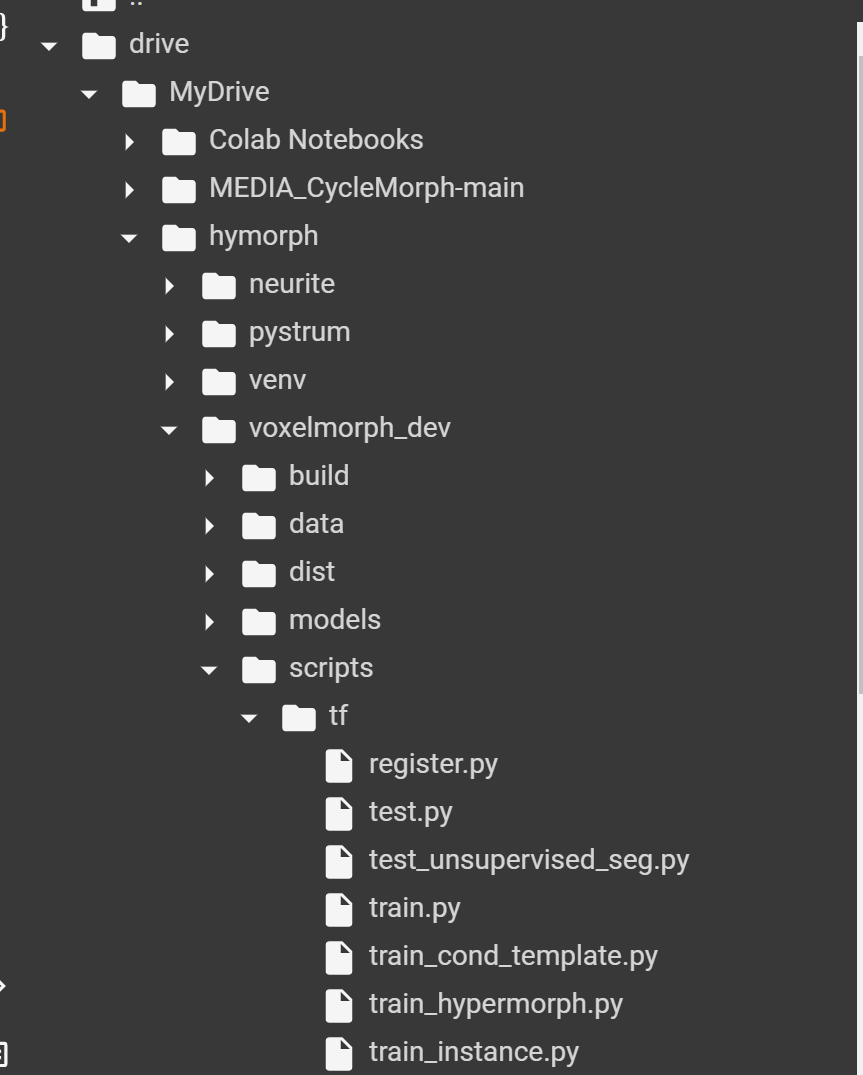Open the Secrets panel
The height and width of the screenshot is (1075, 863).
click(x=3, y=119)
